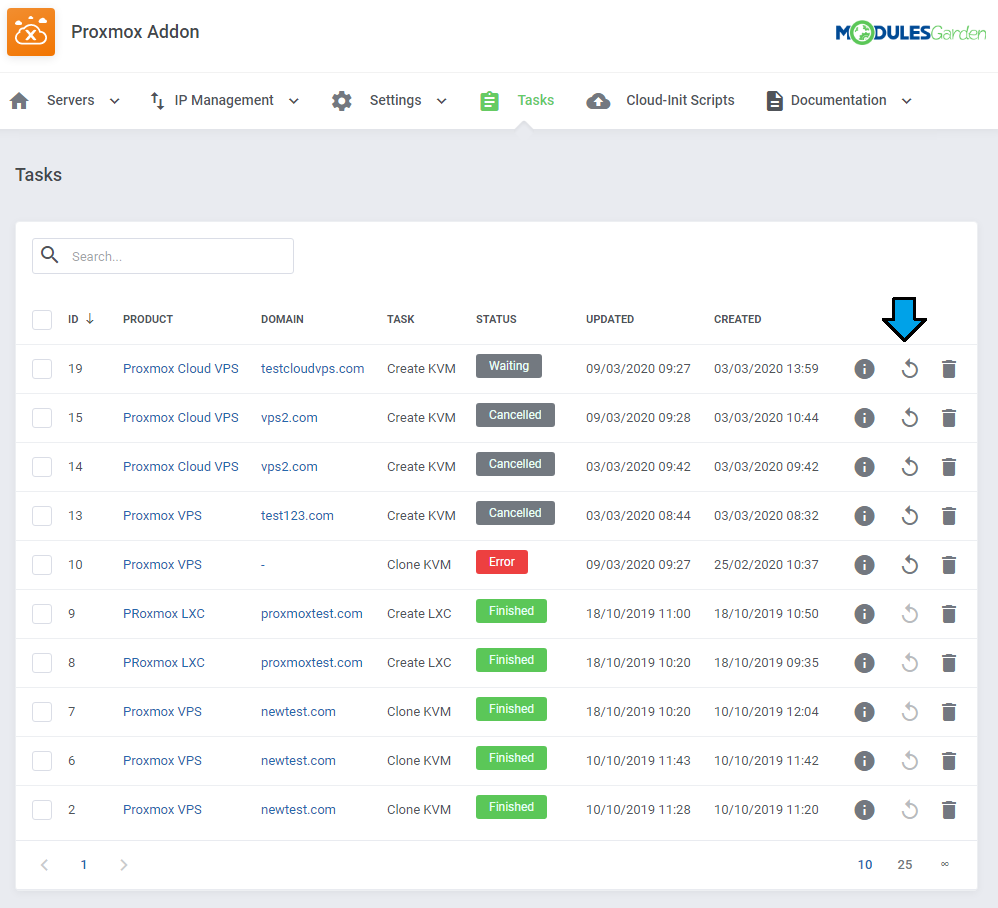
Task: Select the checkbox for task ID 13
Action: pos(42,516)
